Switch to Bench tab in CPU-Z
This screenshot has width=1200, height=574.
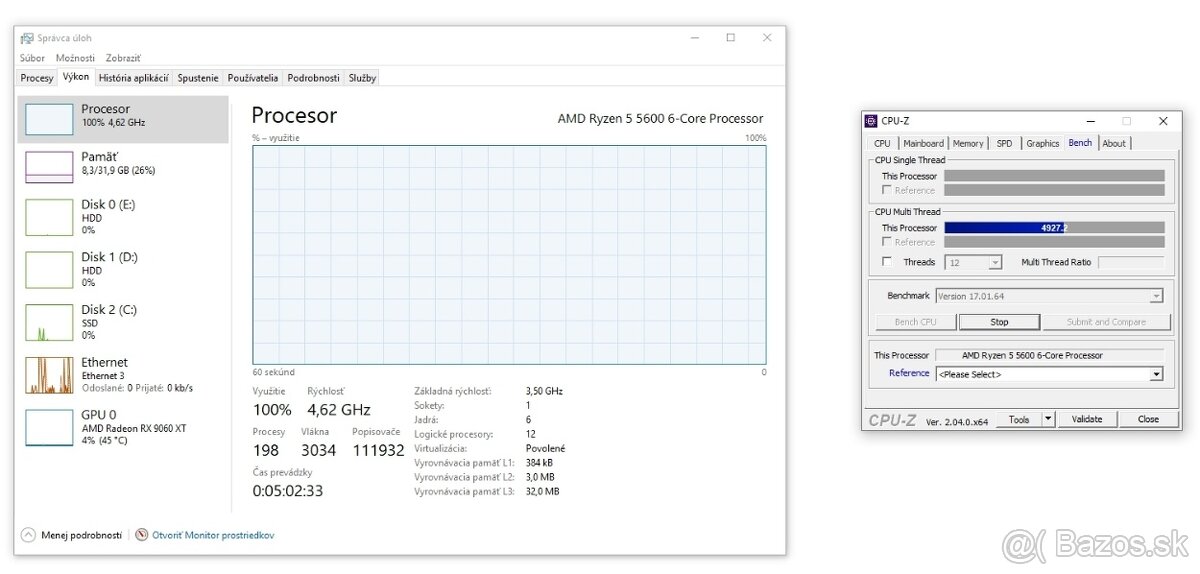pyautogui.click(x=1080, y=142)
